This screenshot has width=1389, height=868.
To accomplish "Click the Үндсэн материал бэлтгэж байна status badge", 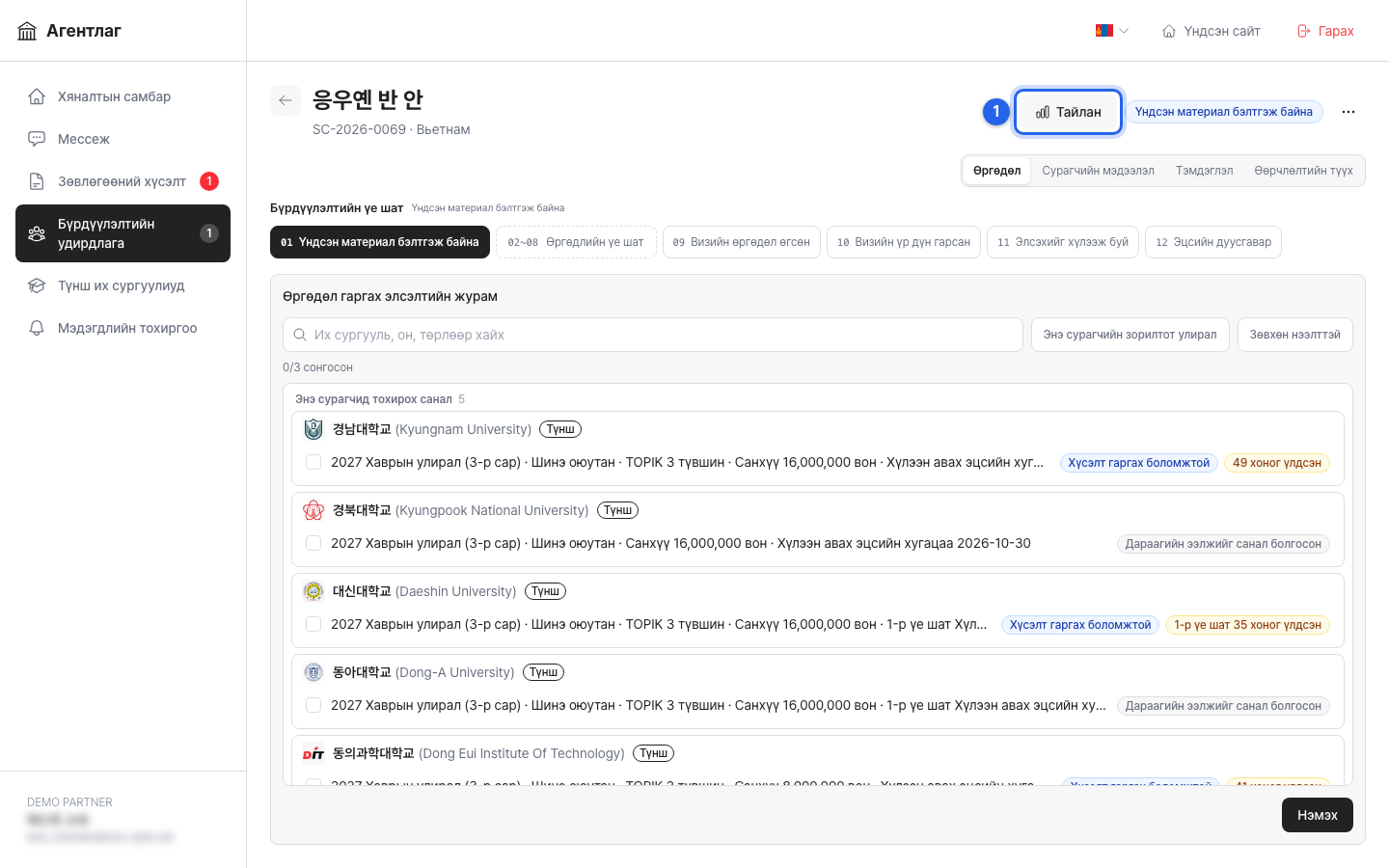I will click(1224, 112).
